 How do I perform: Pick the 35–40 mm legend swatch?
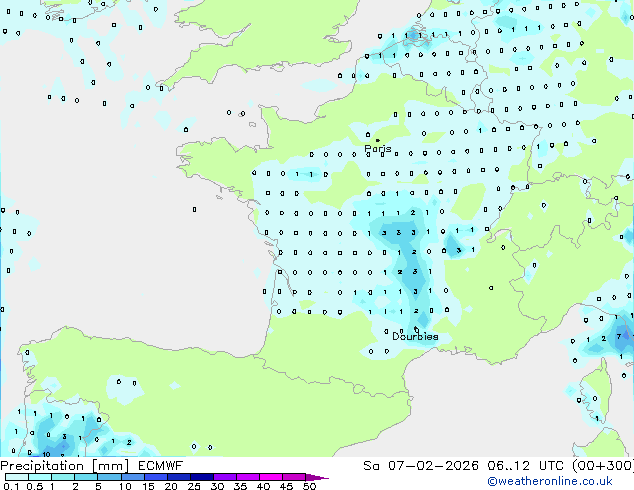point(248,477)
